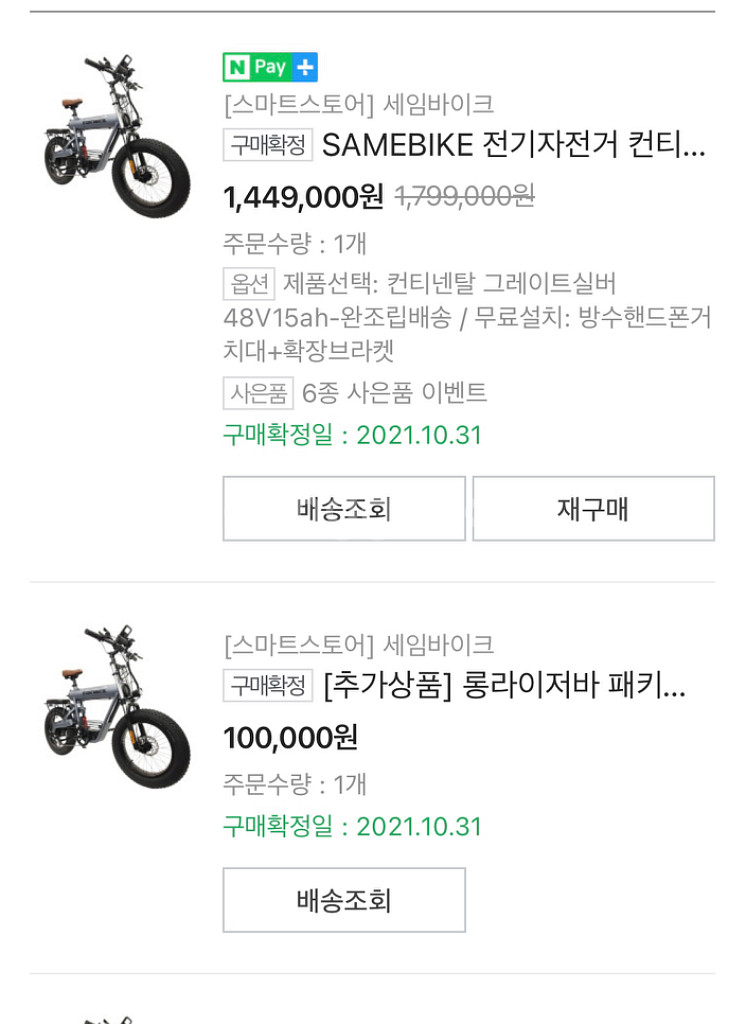Click 배송조회 for the SAMEBIKE order
Screen dimensions: 746x1024
pyautogui.click(x=344, y=509)
